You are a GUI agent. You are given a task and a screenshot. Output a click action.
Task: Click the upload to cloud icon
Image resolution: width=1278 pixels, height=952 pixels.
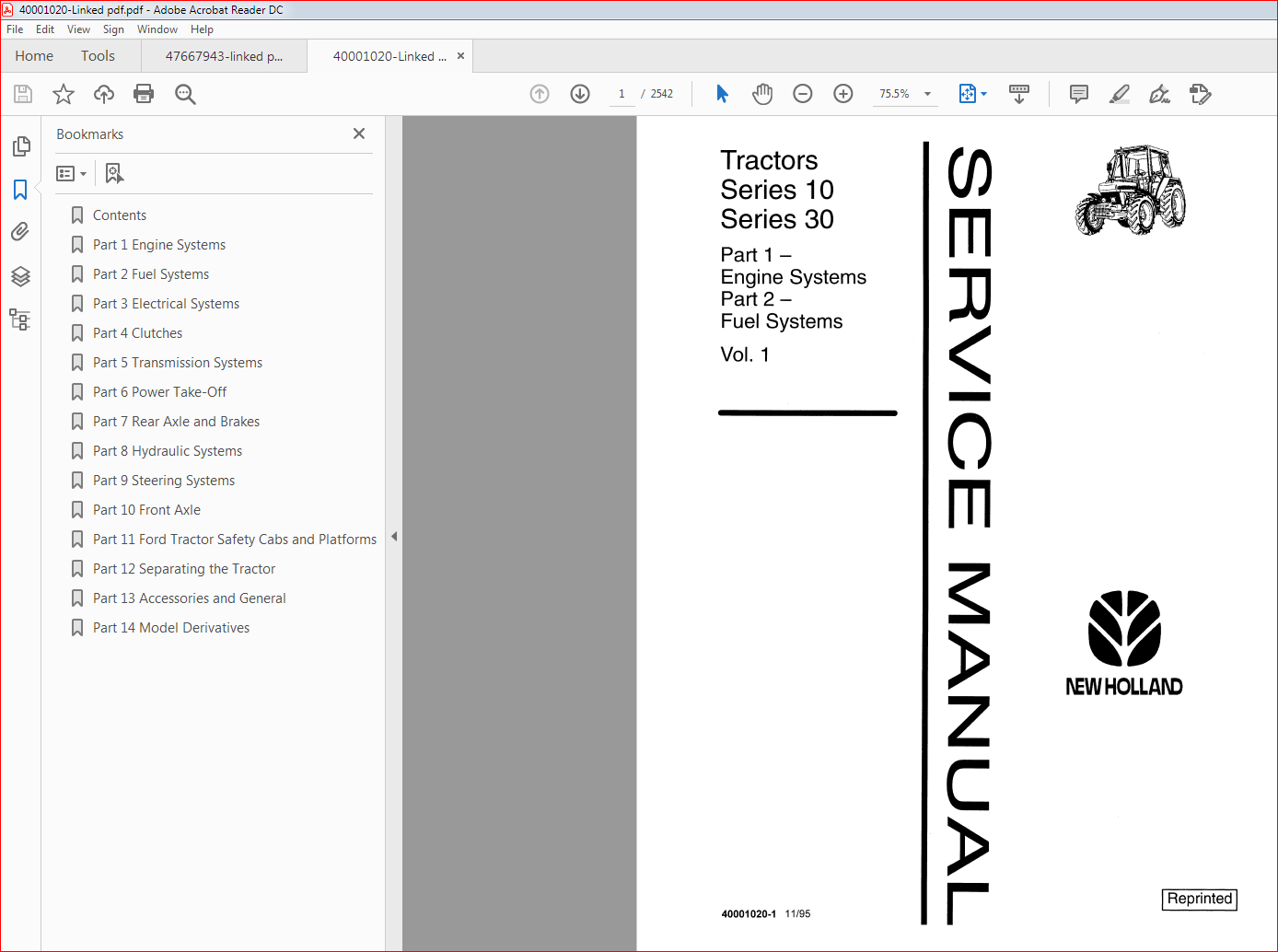point(104,94)
